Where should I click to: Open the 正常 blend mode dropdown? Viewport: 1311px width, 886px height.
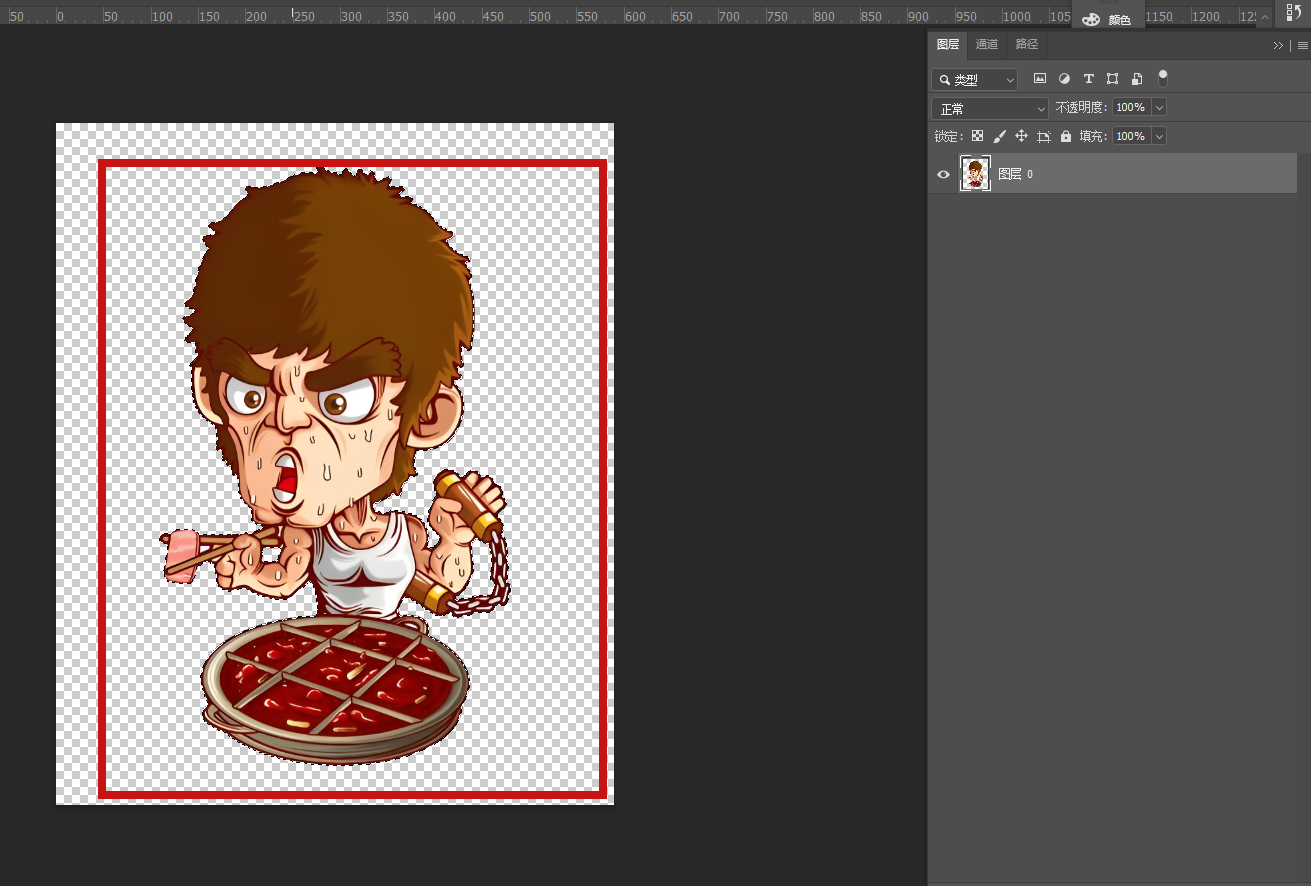click(989, 108)
